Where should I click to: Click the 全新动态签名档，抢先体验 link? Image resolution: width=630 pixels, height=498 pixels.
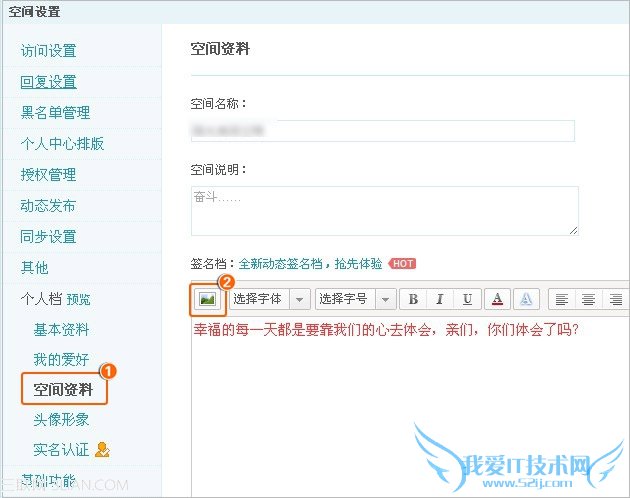pyautogui.click(x=310, y=264)
